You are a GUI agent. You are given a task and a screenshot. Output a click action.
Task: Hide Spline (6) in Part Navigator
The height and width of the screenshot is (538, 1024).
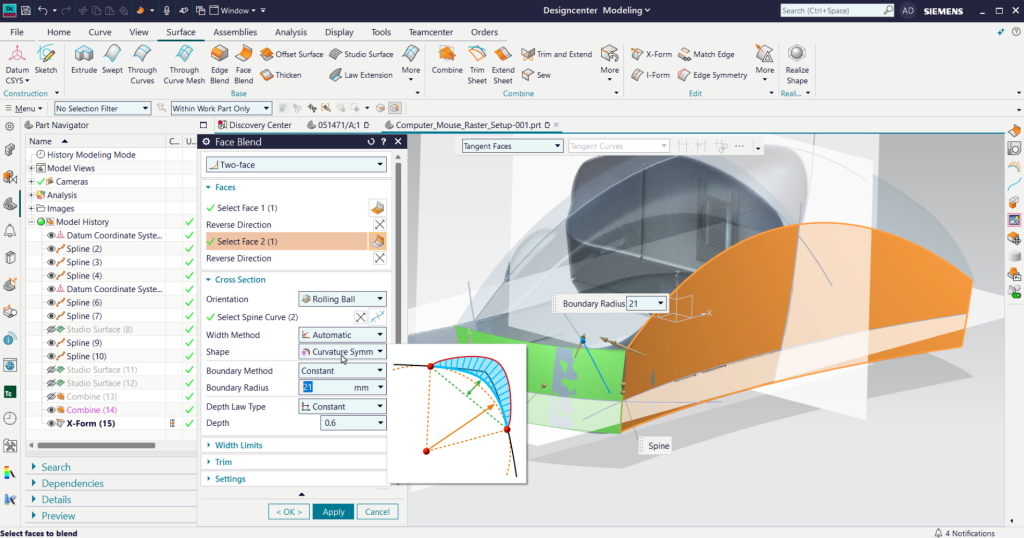pyautogui.click(x=51, y=302)
